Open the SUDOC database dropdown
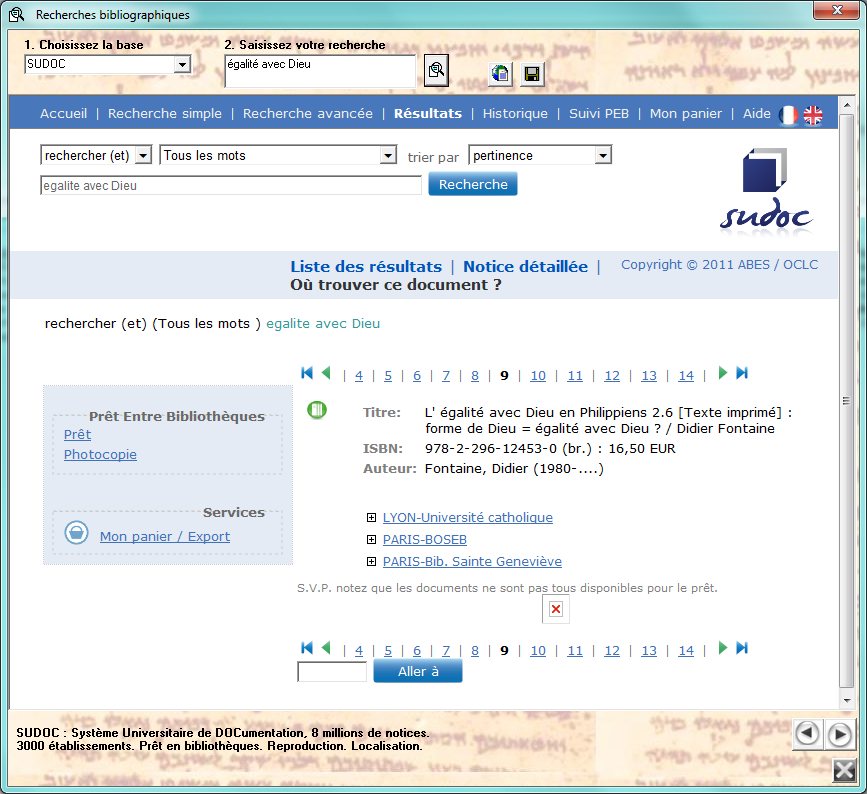 tap(182, 65)
